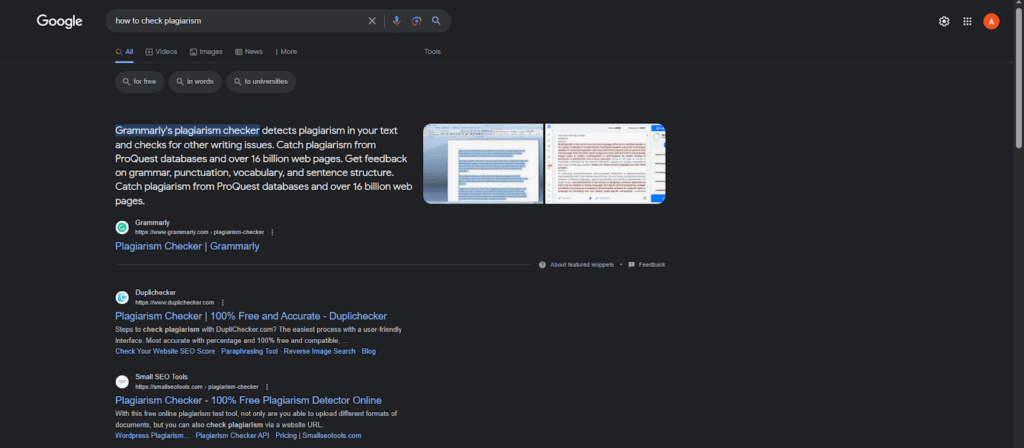The image size is (1024, 448).
Task: Select the All results tab
Action: pos(124,52)
